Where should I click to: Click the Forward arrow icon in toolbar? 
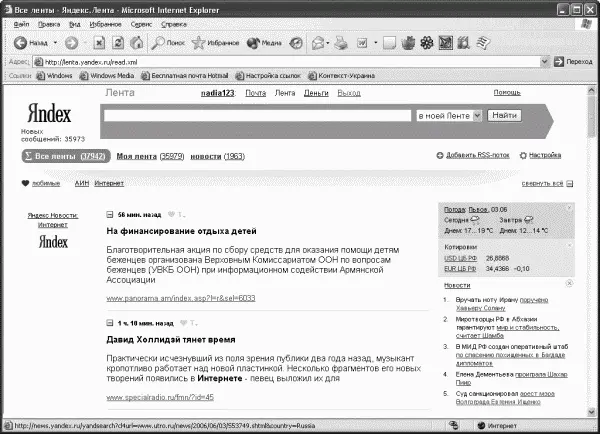click(71, 43)
